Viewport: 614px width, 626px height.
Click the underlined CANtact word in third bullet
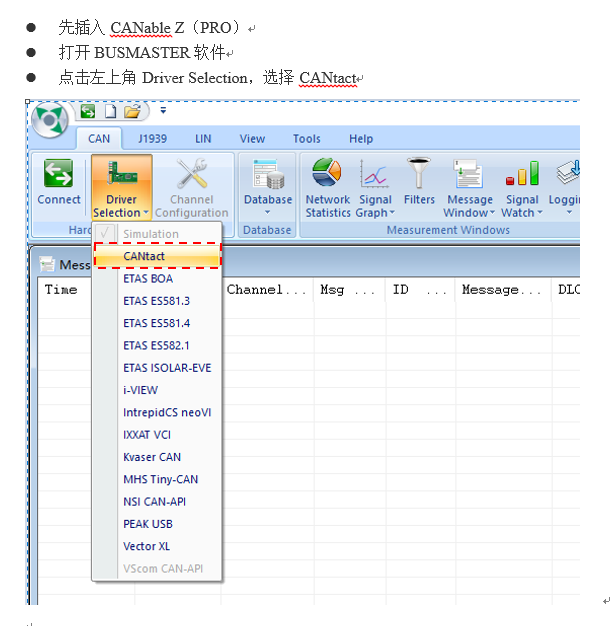tap(328, 78)
